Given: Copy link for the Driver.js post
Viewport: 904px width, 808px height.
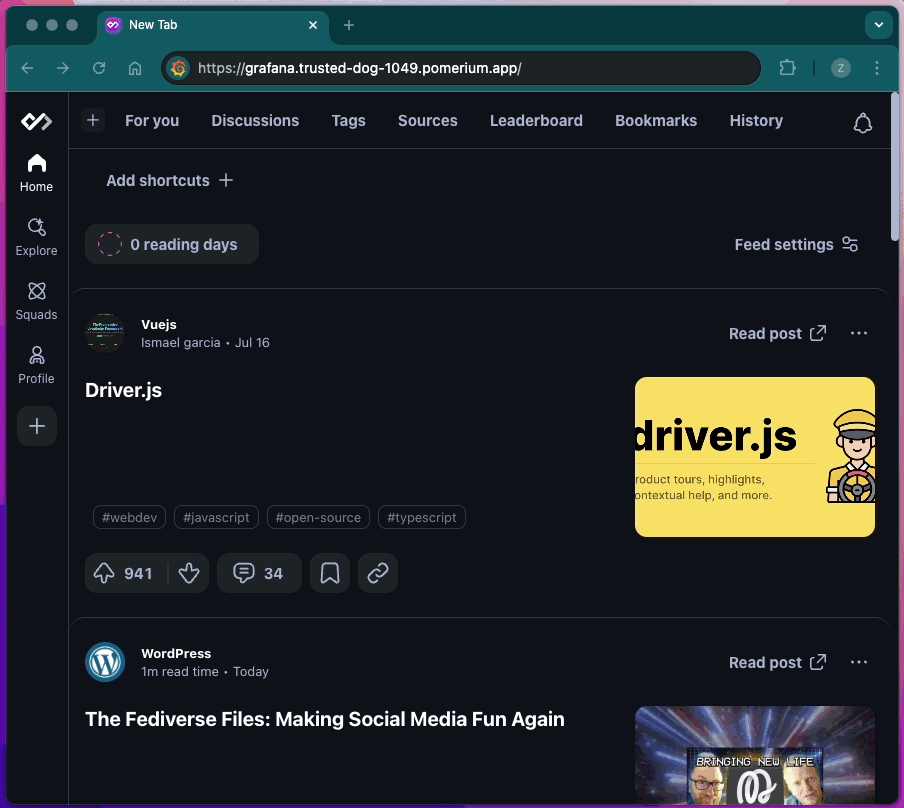Looking at the screenshot, I should coord(378,572).
